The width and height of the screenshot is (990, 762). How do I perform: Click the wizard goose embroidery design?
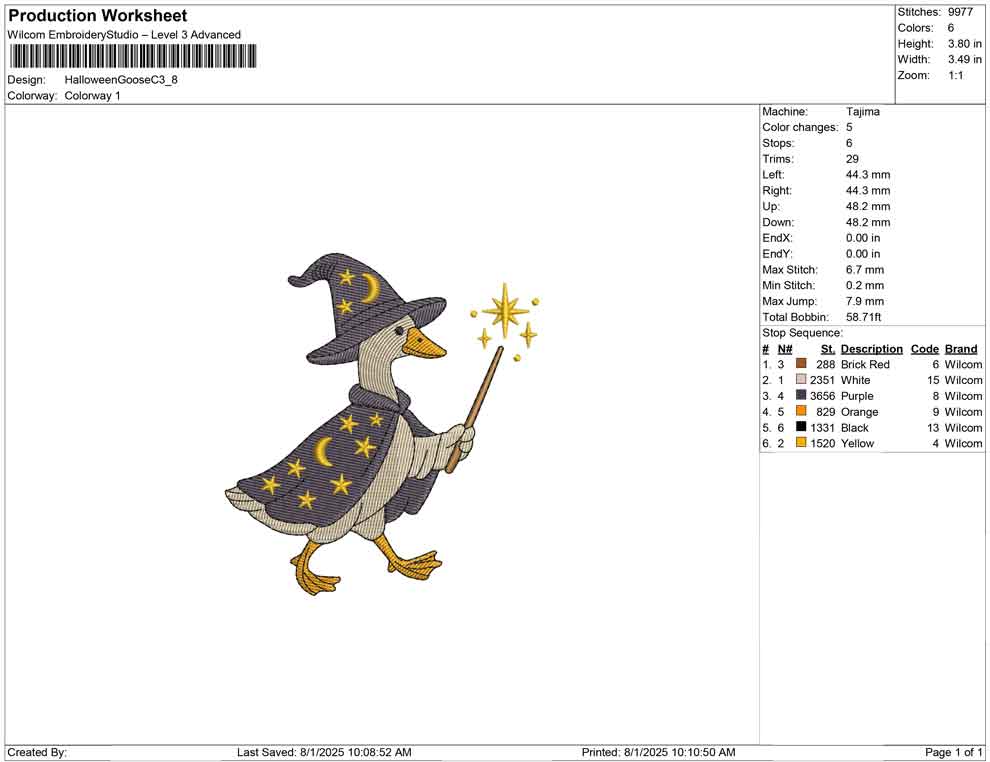pos(383,424)
